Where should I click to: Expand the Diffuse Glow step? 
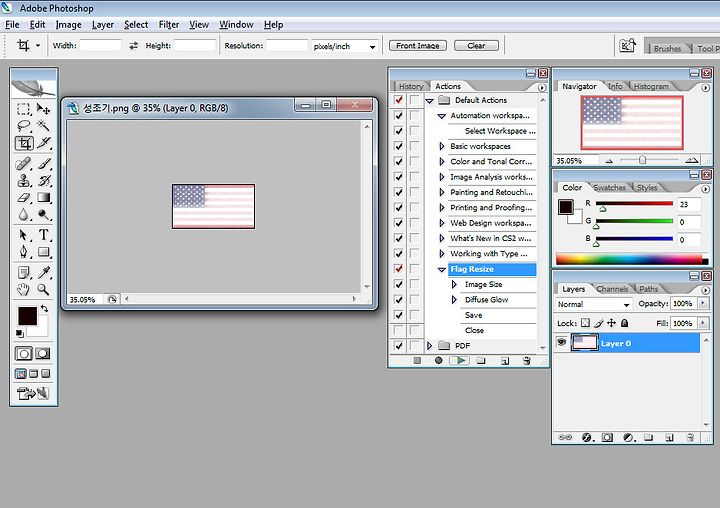pos(454,299)
